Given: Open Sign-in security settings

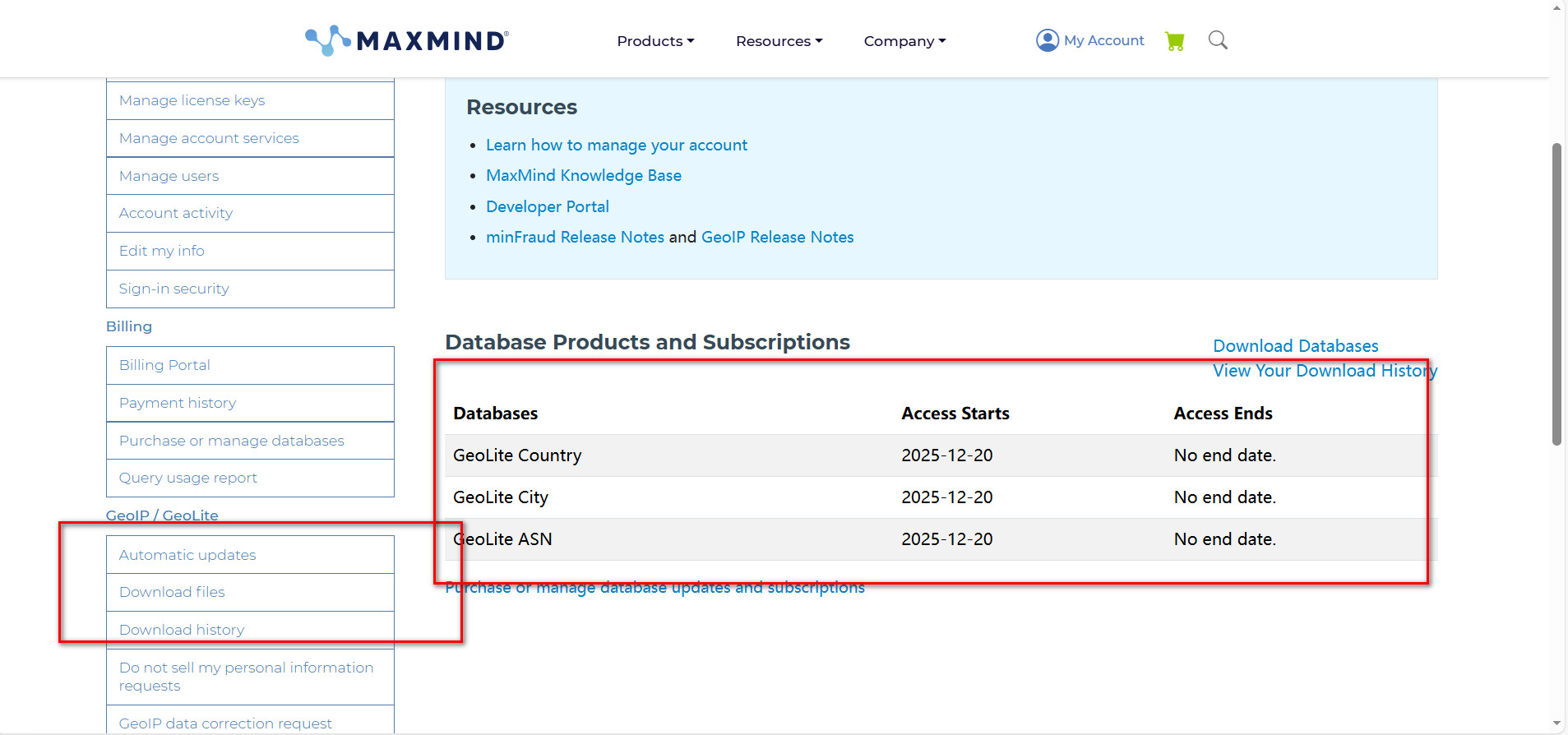Looking at the screenshot, I should pos(250,289).
